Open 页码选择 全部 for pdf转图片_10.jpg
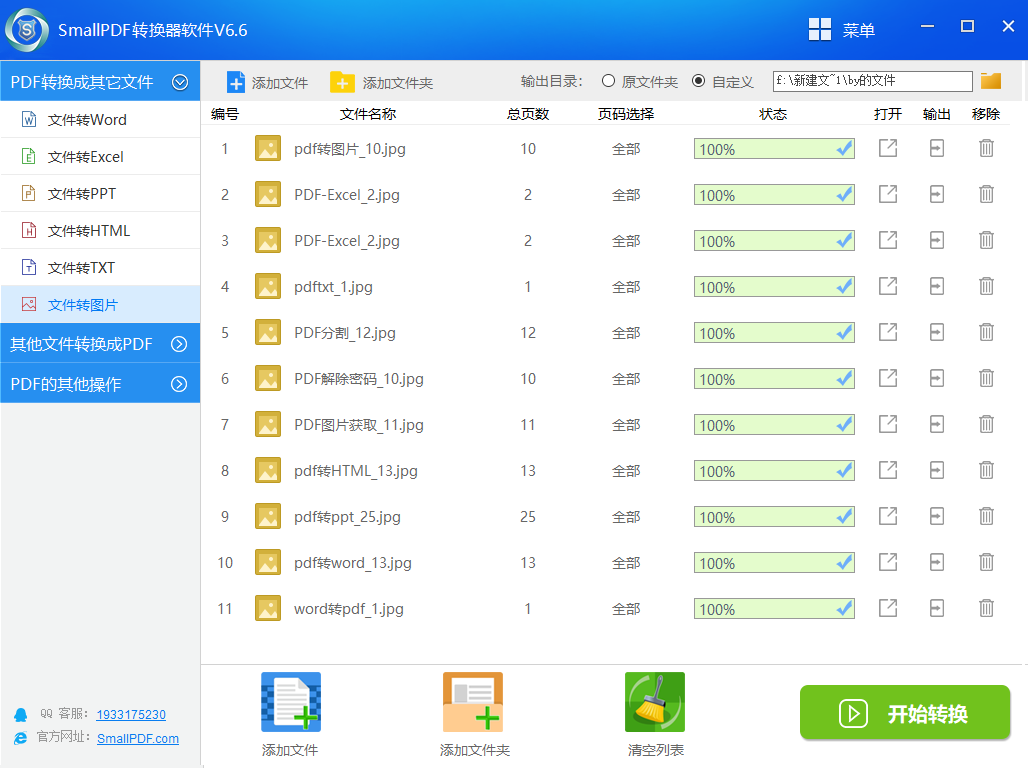 point(626,149)
